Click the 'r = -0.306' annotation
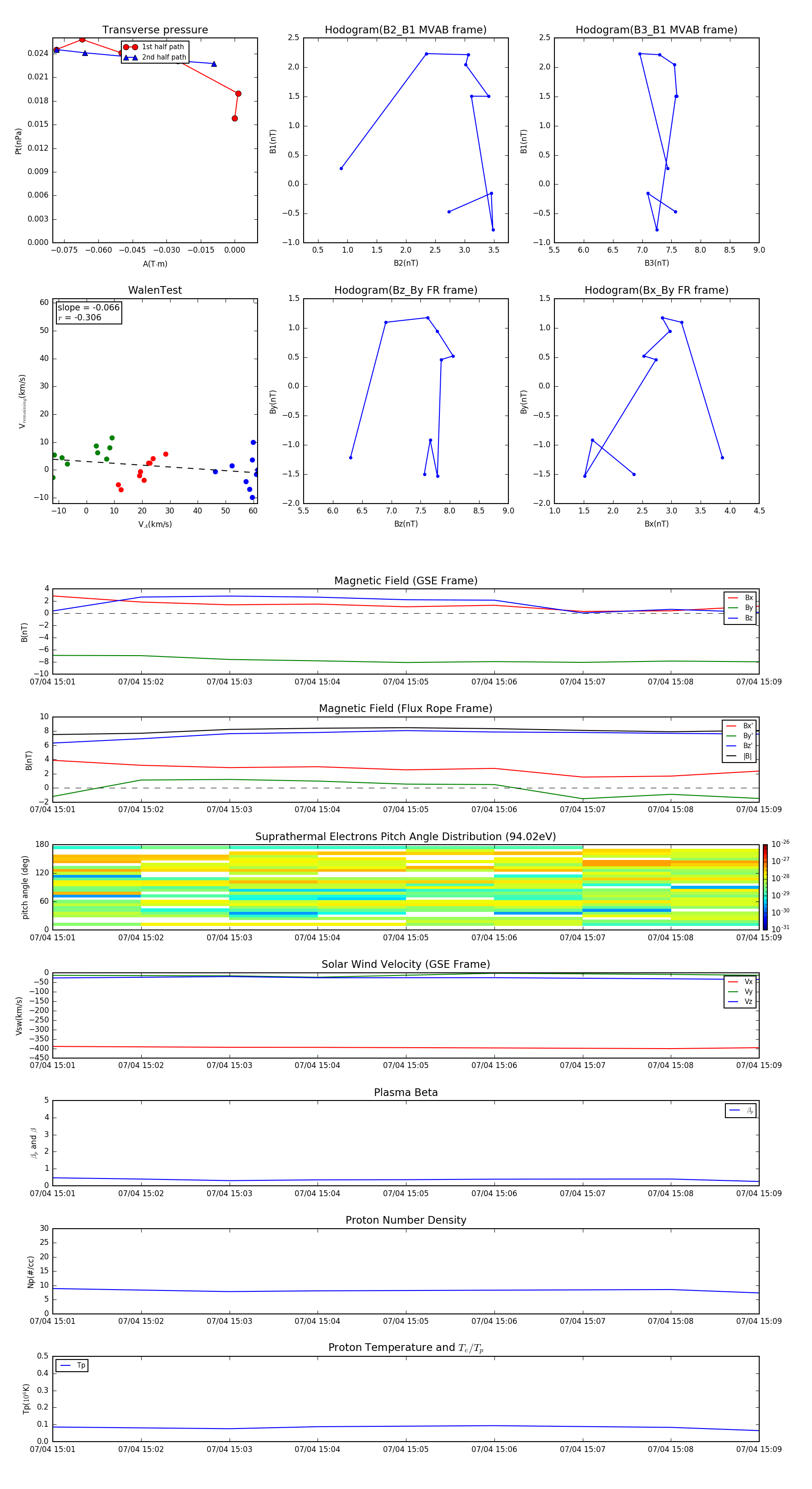812x1489 pixels. pos(80,317)
